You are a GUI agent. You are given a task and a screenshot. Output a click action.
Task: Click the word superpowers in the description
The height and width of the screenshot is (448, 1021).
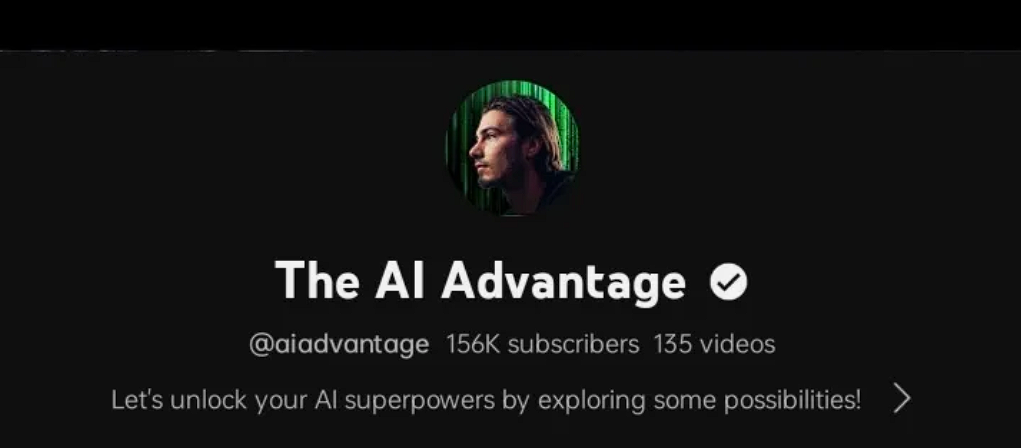pyautogui.click(x=419, y=400)
